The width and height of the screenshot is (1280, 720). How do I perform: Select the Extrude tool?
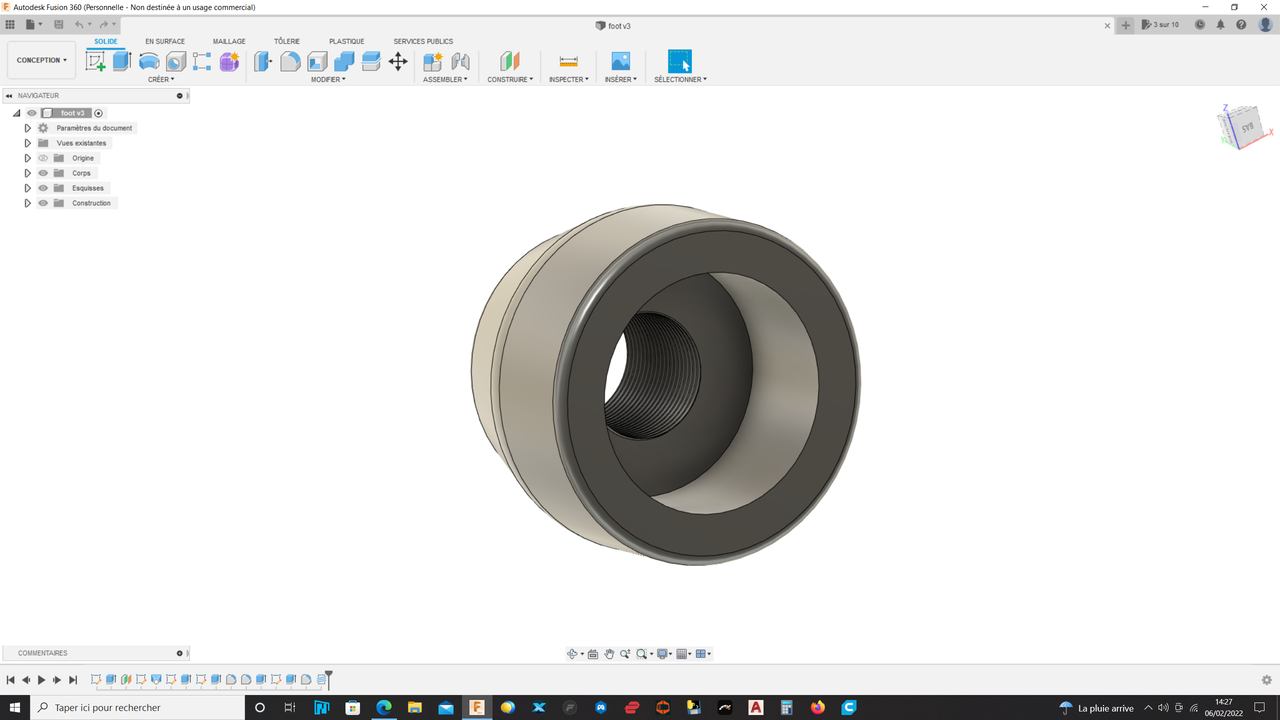(122, 61)
